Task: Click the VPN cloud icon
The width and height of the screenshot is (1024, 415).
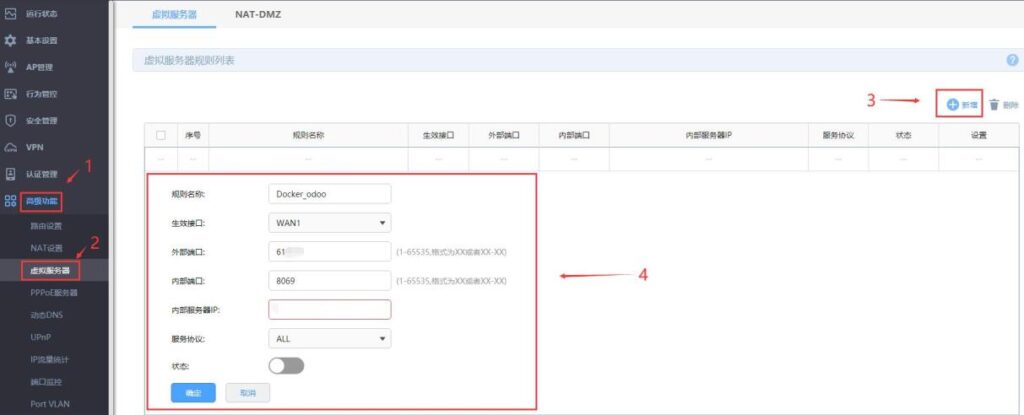Action: pos(10,148)
